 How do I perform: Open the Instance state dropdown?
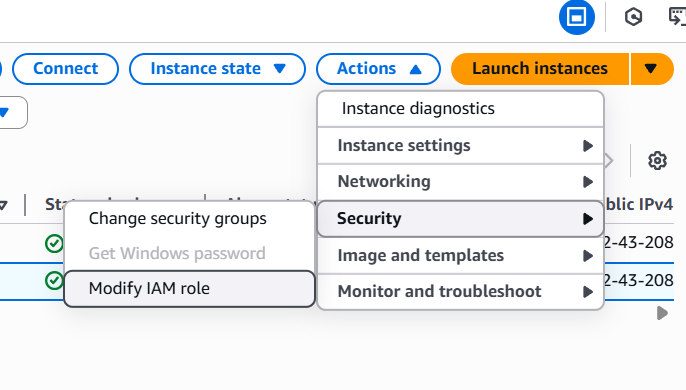click(x=217, y=69)
